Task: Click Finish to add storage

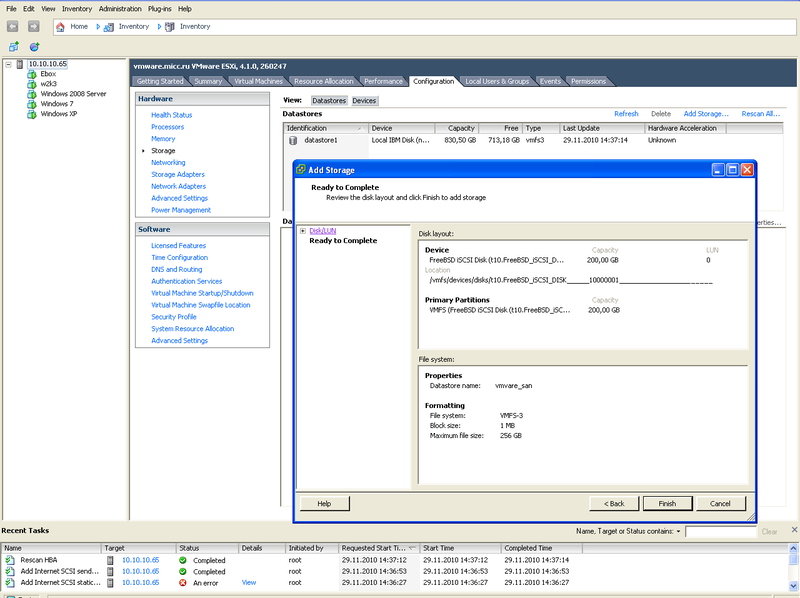Action: point(667,504)
